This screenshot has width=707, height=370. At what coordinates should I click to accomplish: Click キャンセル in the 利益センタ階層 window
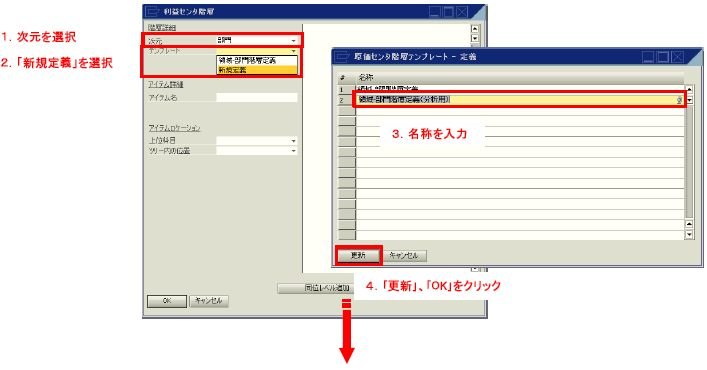click(x=209, y=301)
